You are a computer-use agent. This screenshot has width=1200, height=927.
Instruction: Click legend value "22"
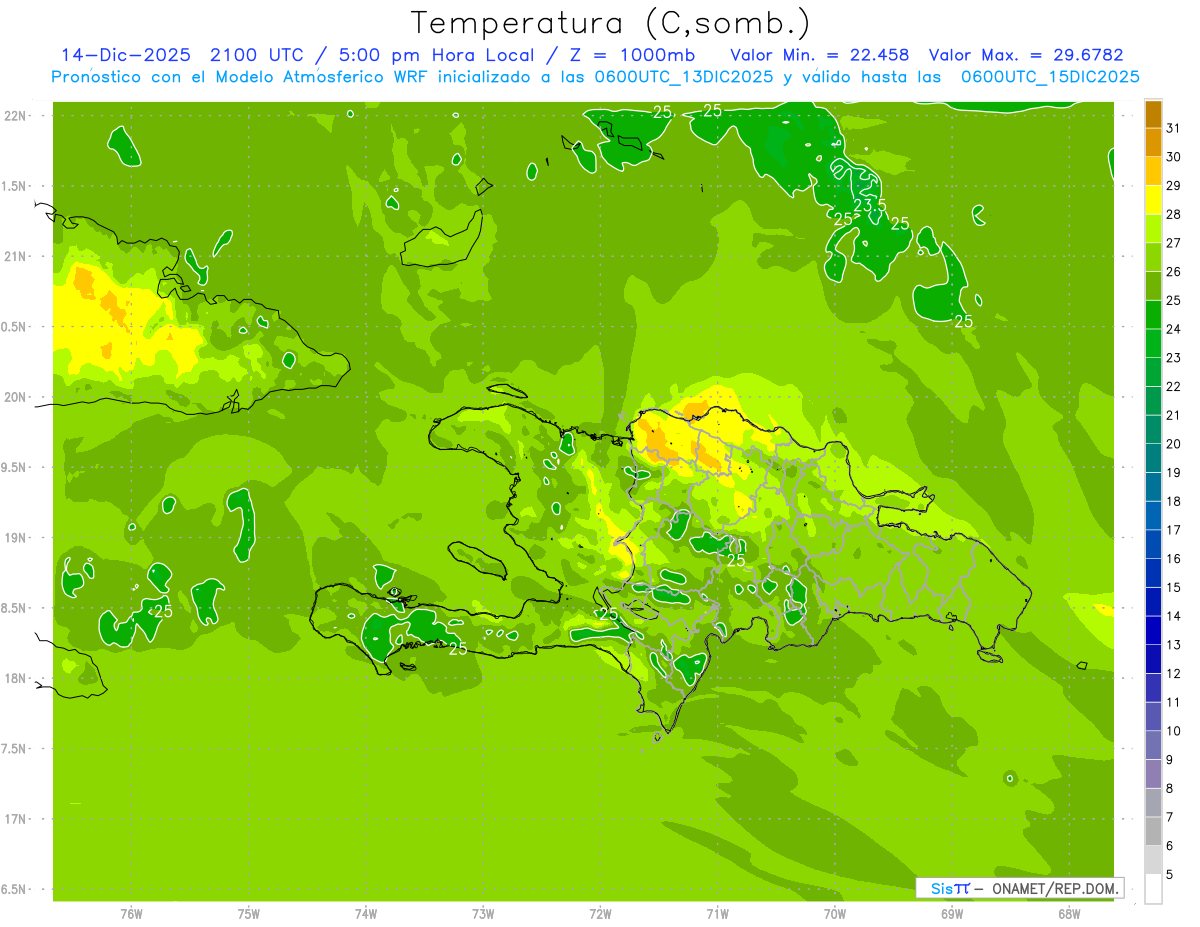(x=1174, y=387)
